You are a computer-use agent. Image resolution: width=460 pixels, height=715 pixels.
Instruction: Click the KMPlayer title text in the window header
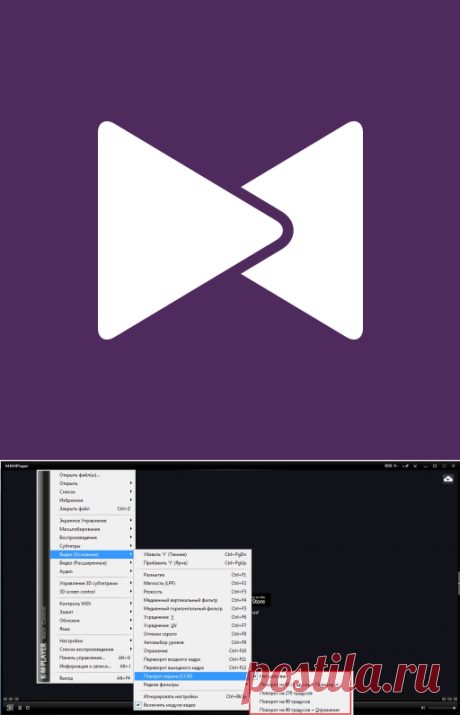[16, 466]
